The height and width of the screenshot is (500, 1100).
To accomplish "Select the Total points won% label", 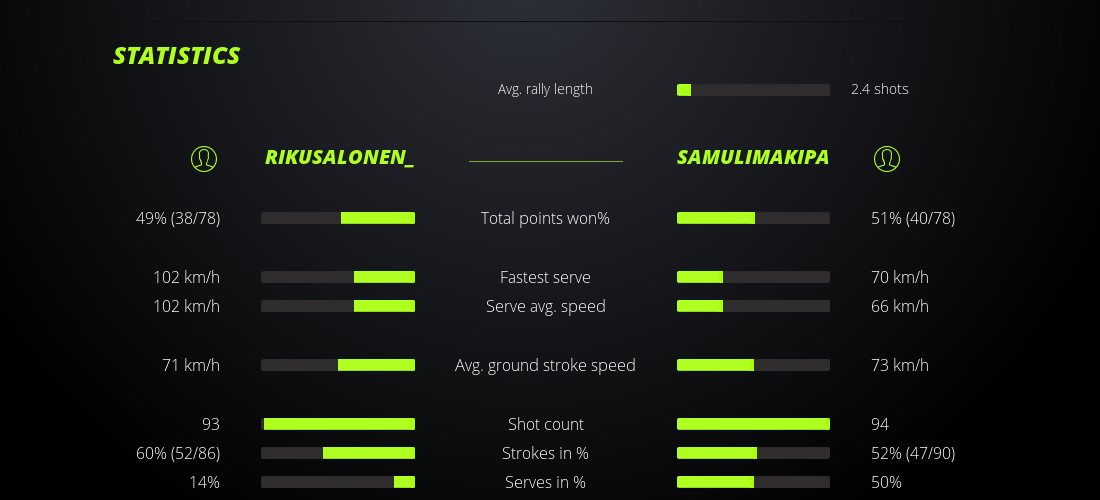I will pos(545,218).
